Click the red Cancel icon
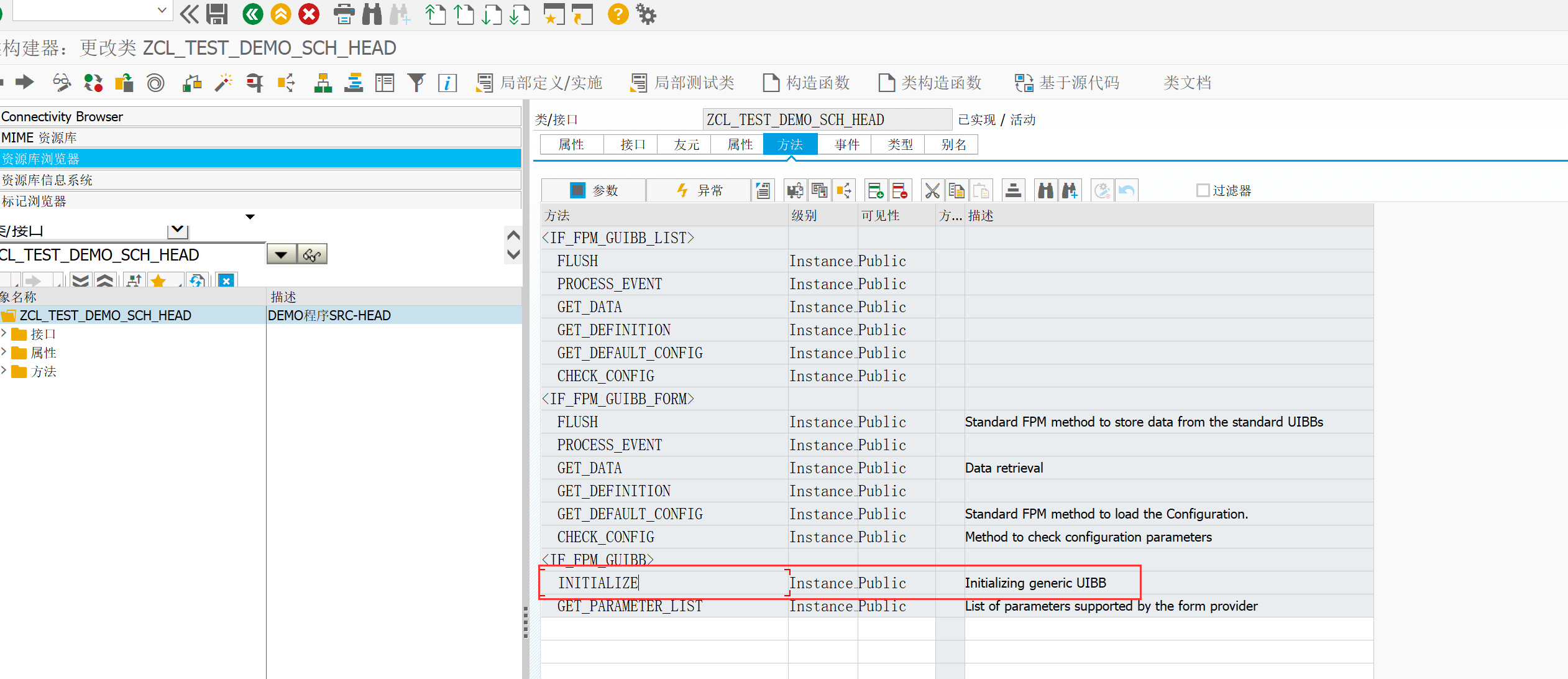Screen dimensions: 1568x679 [x=309, y=14]
